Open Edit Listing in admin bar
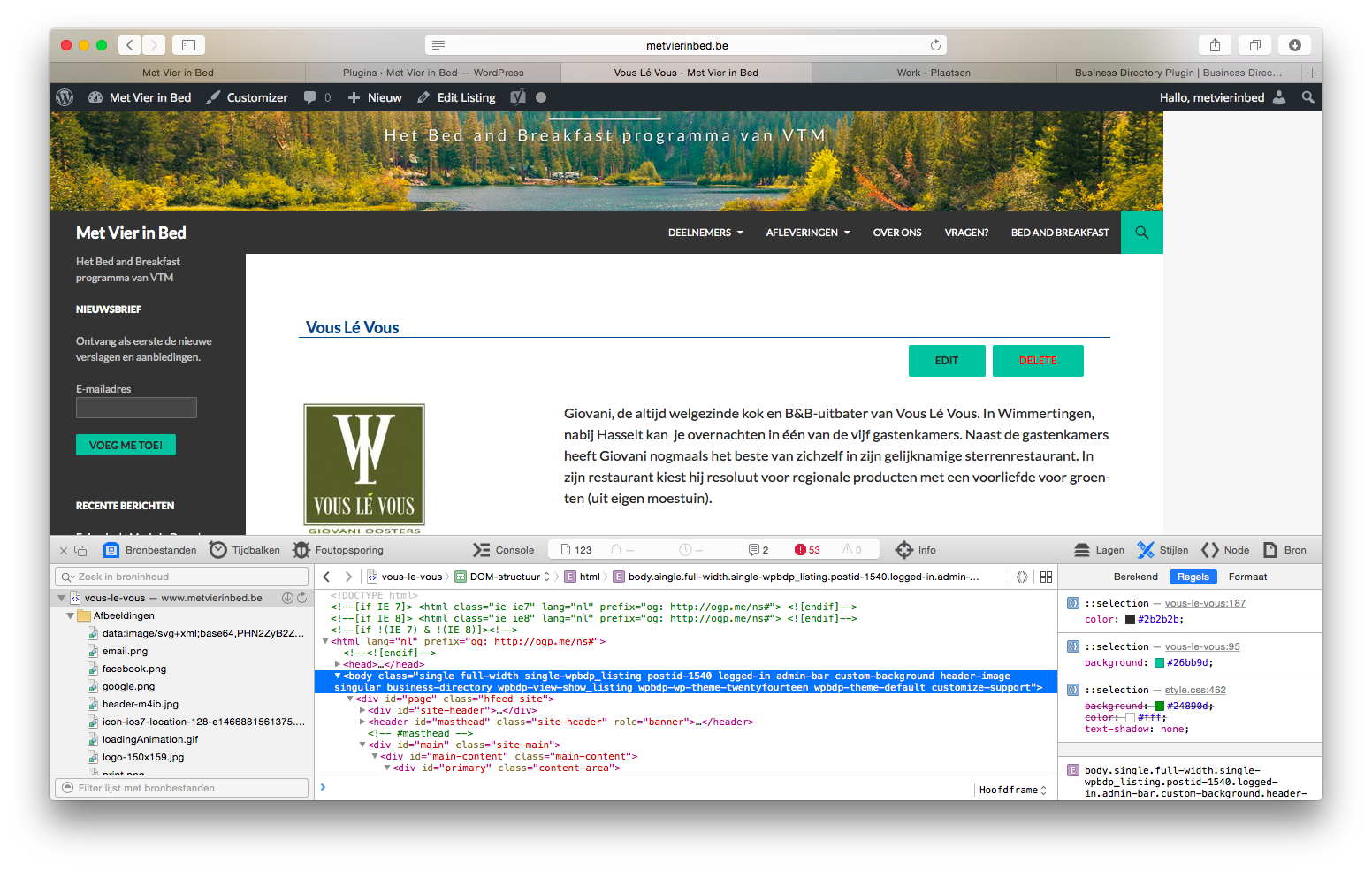The image size is (1372, 871). point(456,97)
